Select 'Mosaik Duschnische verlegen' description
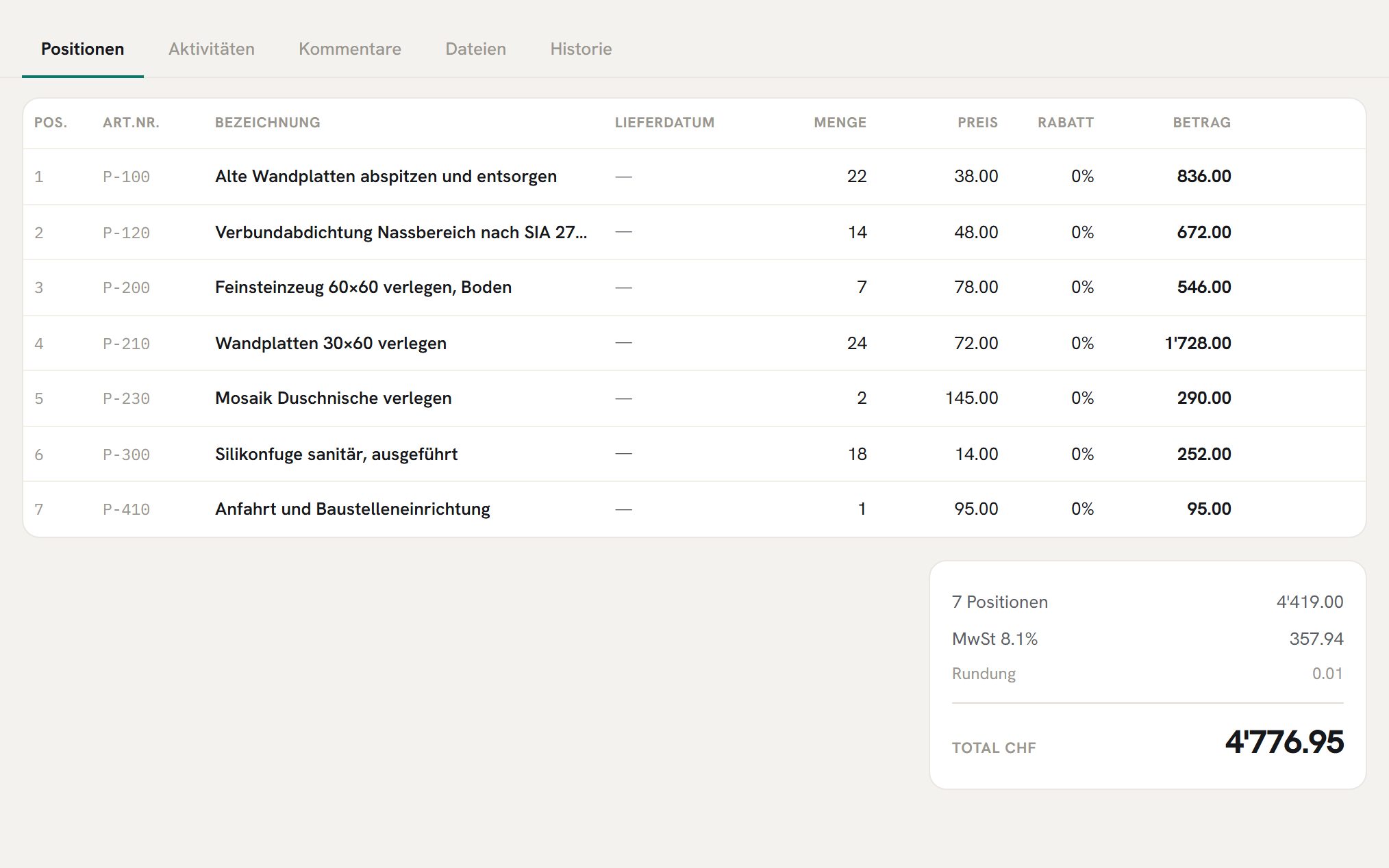 click(334, 398)
